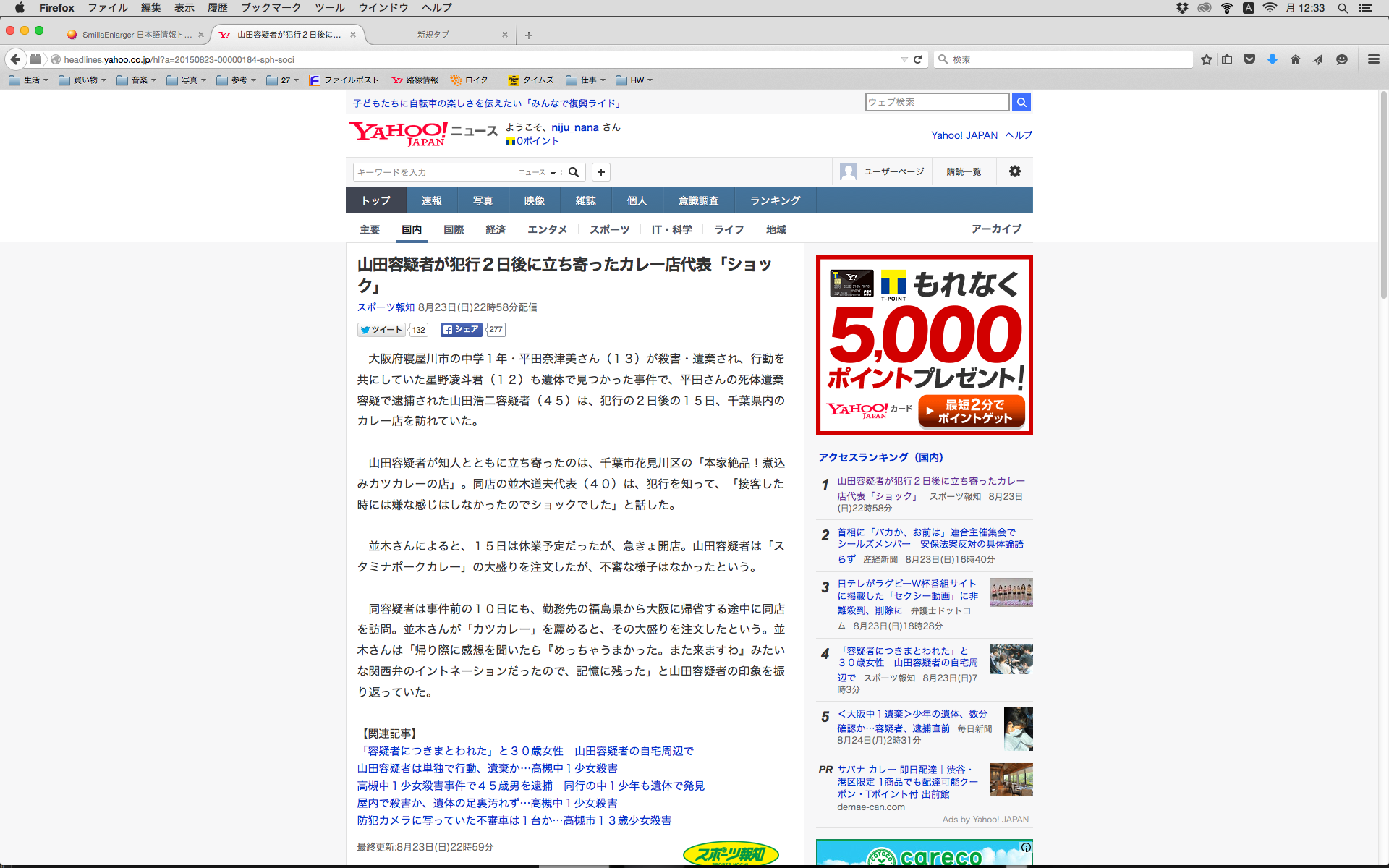1389x868 pixels.
Task: Click the blue web search magnifier button
Action: tap(1021, 102)
